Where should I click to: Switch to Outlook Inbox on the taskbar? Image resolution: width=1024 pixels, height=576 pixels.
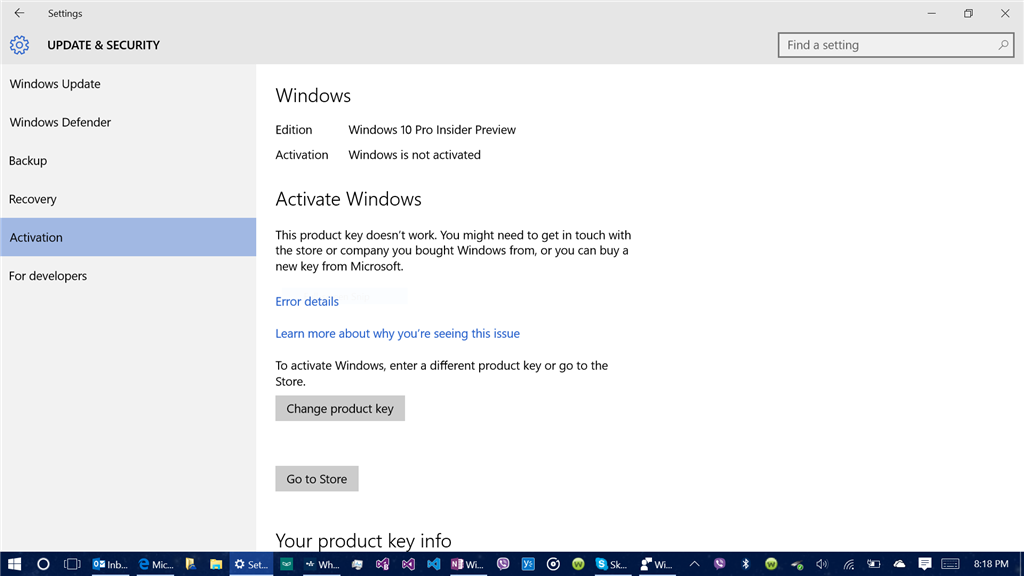coord(110,564)
